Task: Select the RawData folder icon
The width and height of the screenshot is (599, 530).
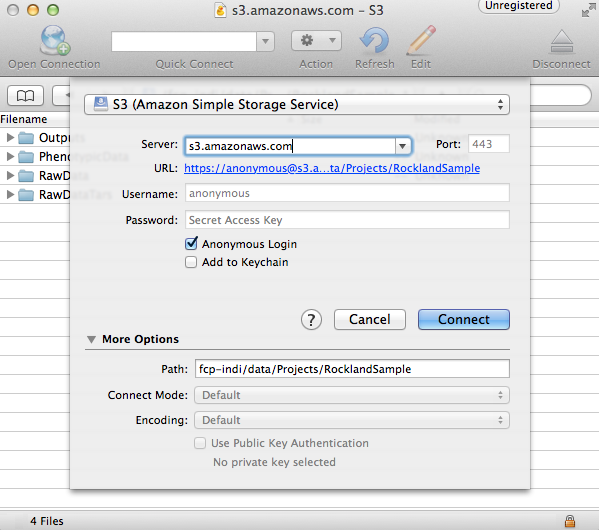Action: tap(26, 176)
